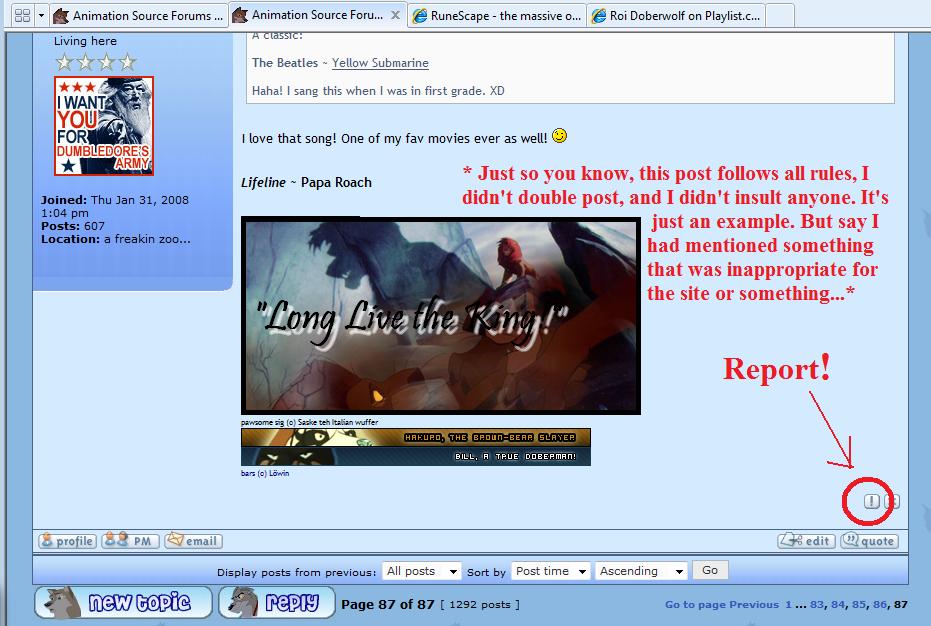
Task: Open the All posts dropdown
Action: click(422, 571)
